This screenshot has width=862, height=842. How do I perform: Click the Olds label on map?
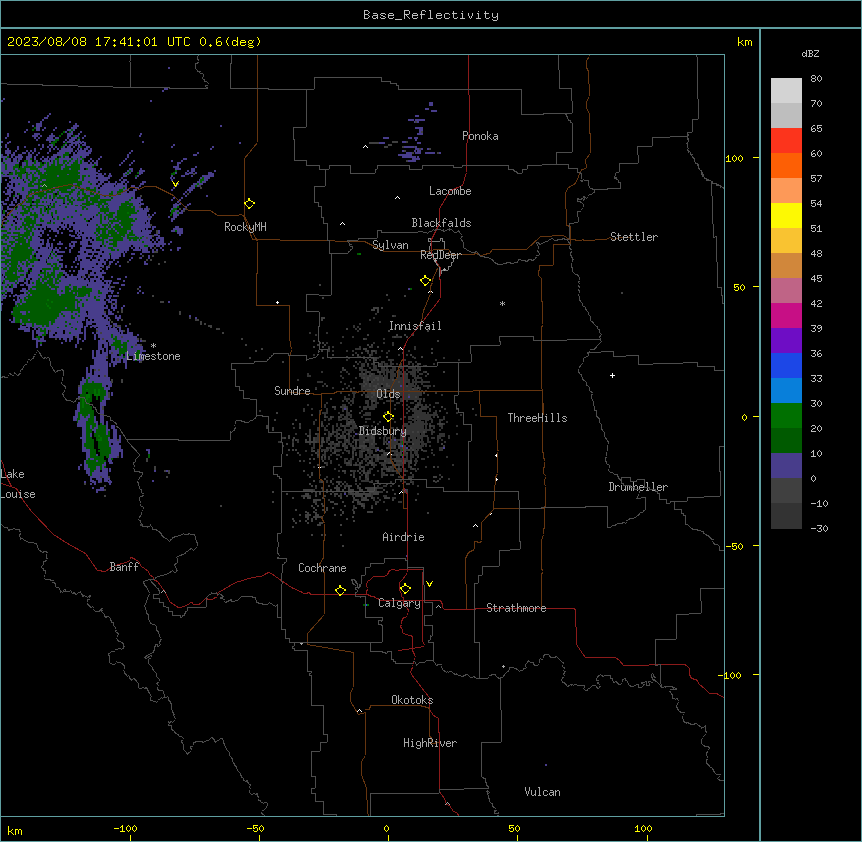pyautogui.click(x=388, y=394)
